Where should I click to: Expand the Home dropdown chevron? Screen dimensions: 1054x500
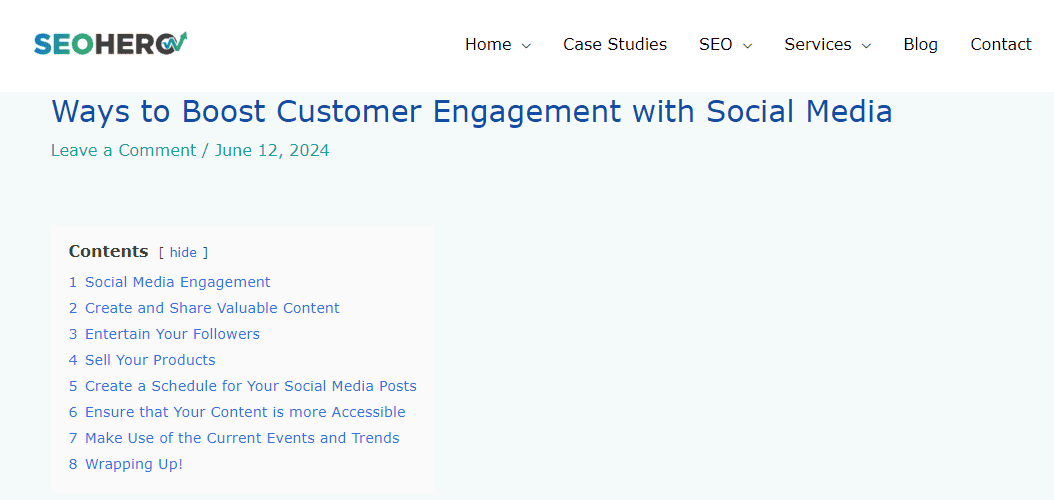tap(526, 46)
